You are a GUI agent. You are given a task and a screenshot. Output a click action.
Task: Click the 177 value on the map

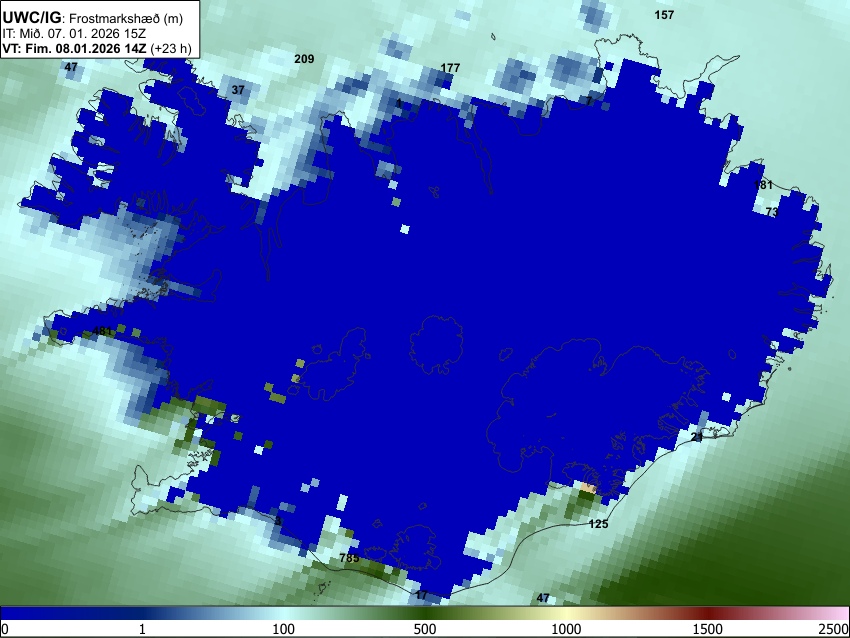point(450,68)
